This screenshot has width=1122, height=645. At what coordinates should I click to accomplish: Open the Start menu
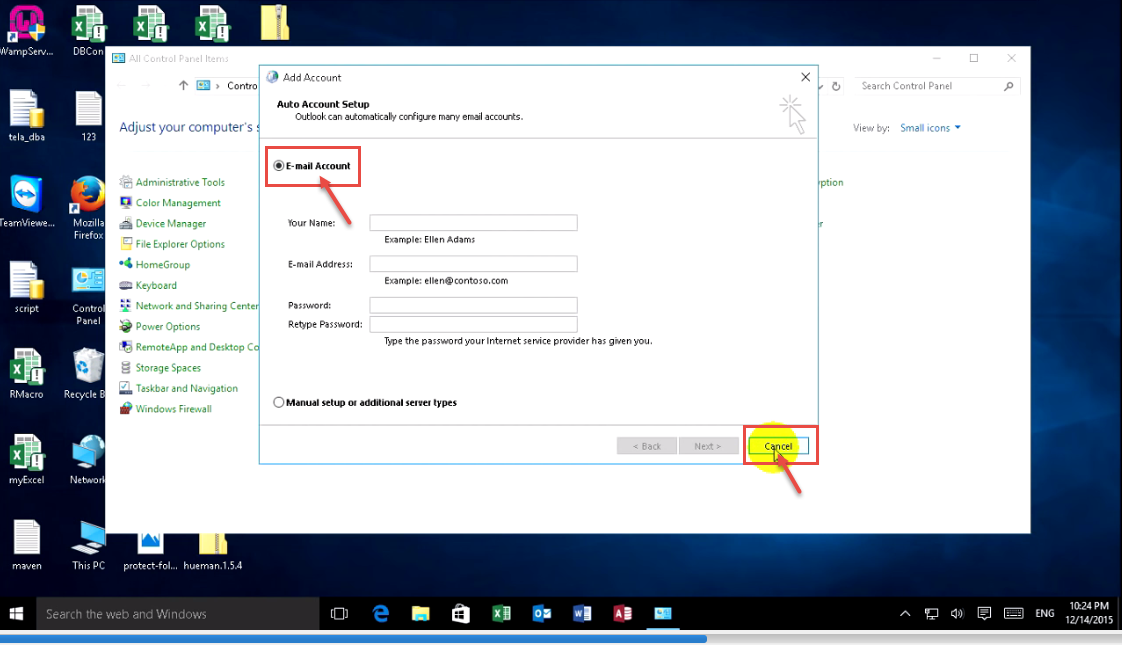(x=15, y=613)
